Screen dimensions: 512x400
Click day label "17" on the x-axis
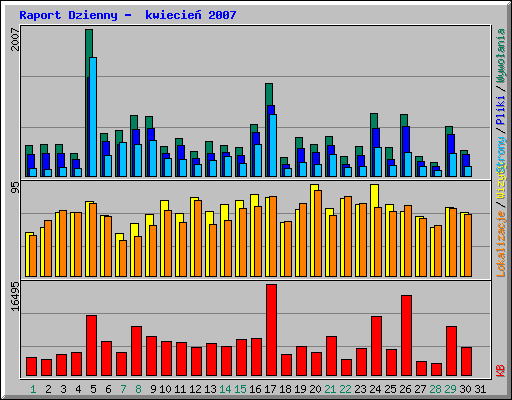270,389
